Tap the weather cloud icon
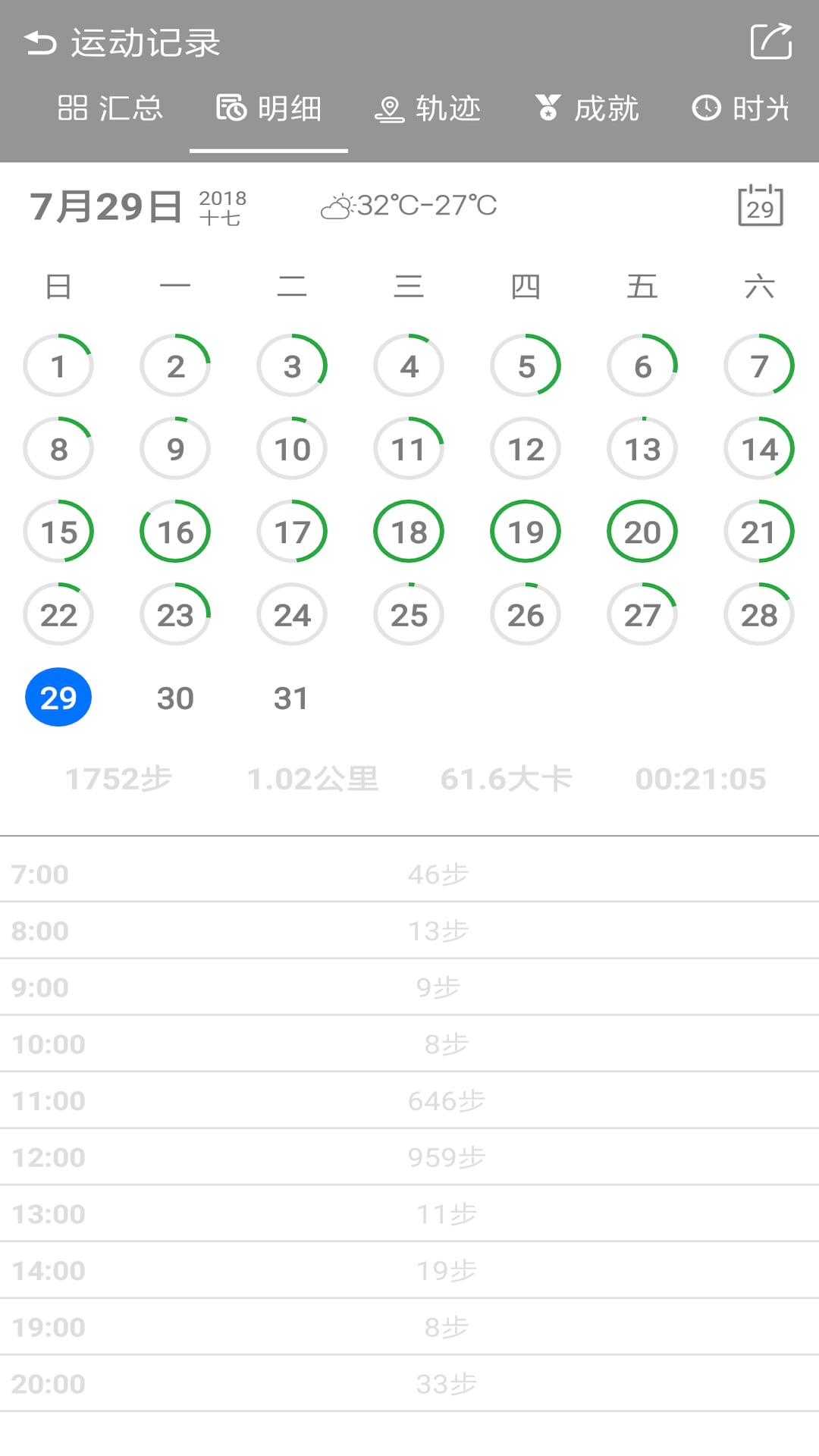This screenshot has height=1456, width=819. pos(337,206)
